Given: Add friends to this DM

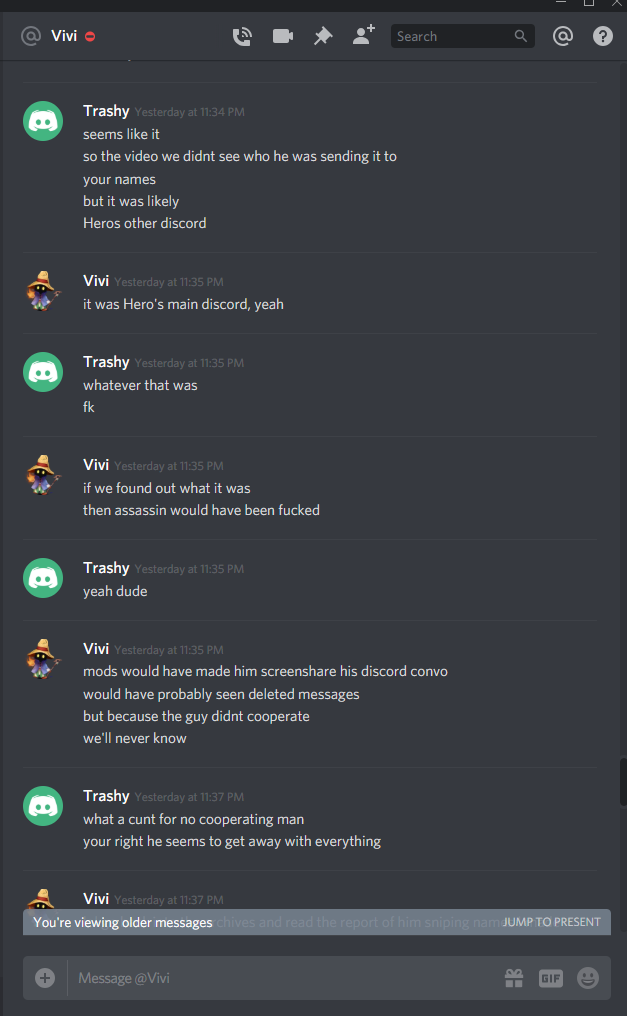Looking at the screenshot, I should [x=364, y=35].
